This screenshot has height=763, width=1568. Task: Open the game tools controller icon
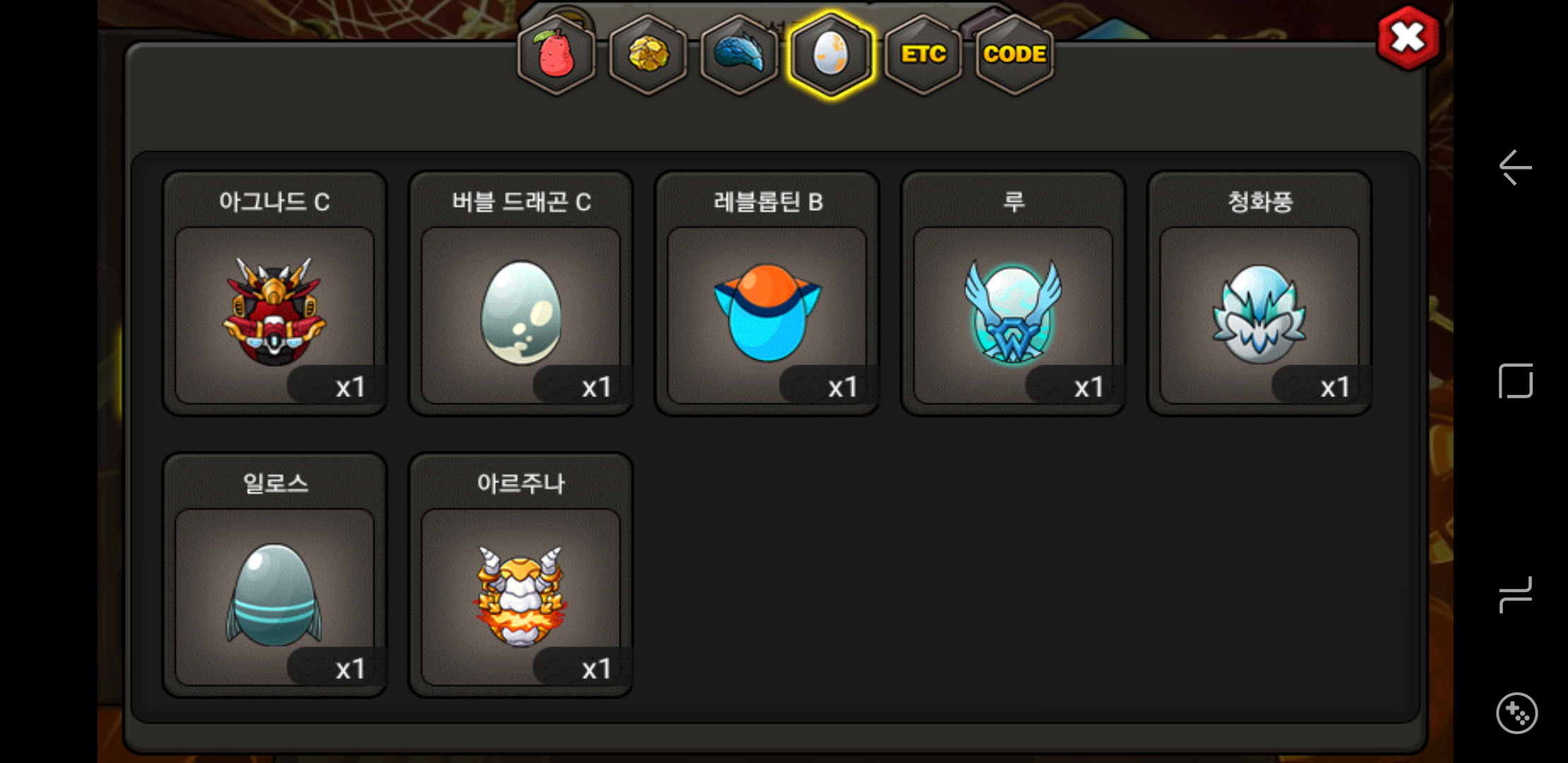pyautogui.click(x=1516, y=714)
